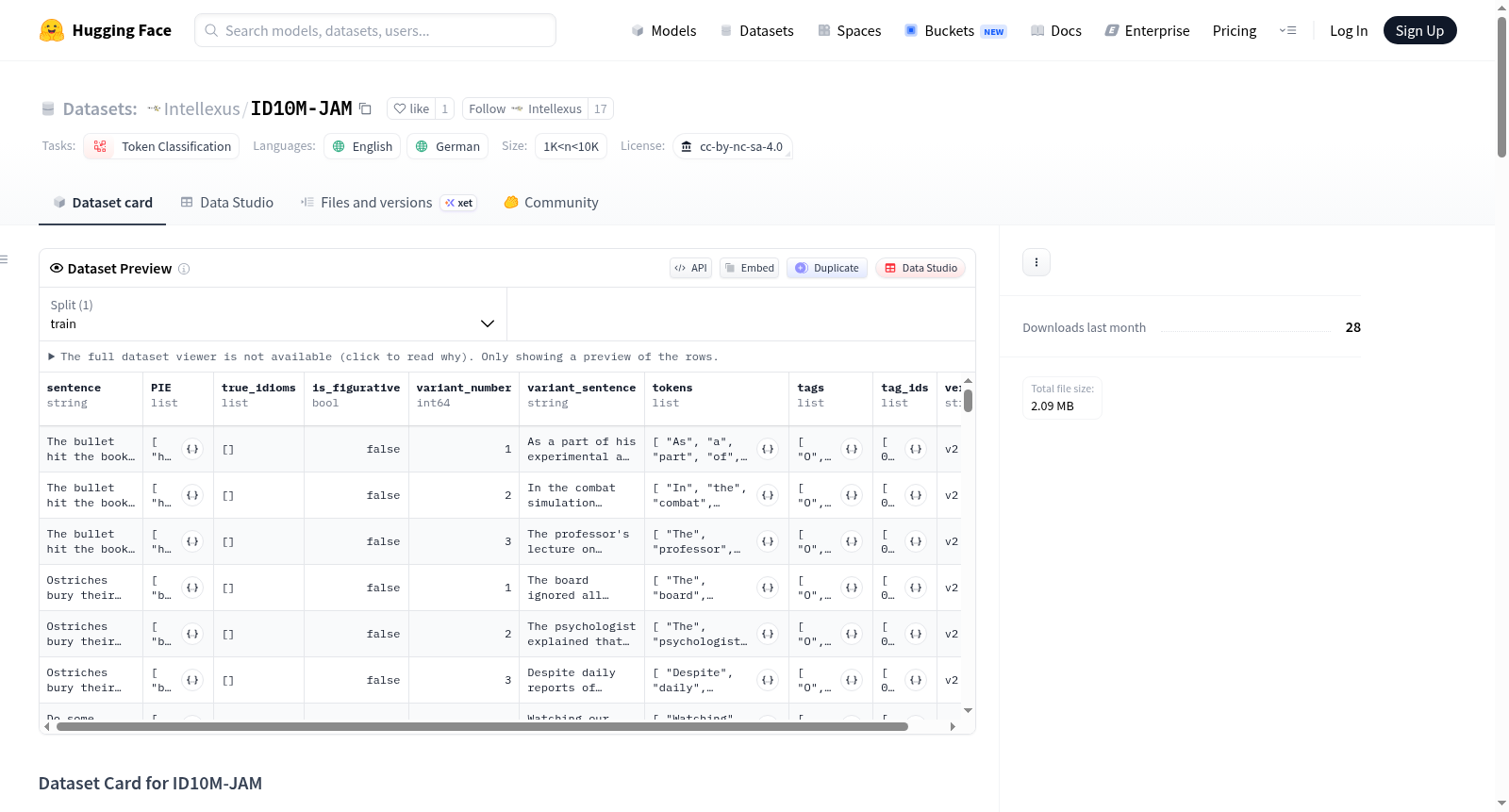Expand PIE cell in "In the combat" row
1509x812 pixels.
[x=192, y=495]
